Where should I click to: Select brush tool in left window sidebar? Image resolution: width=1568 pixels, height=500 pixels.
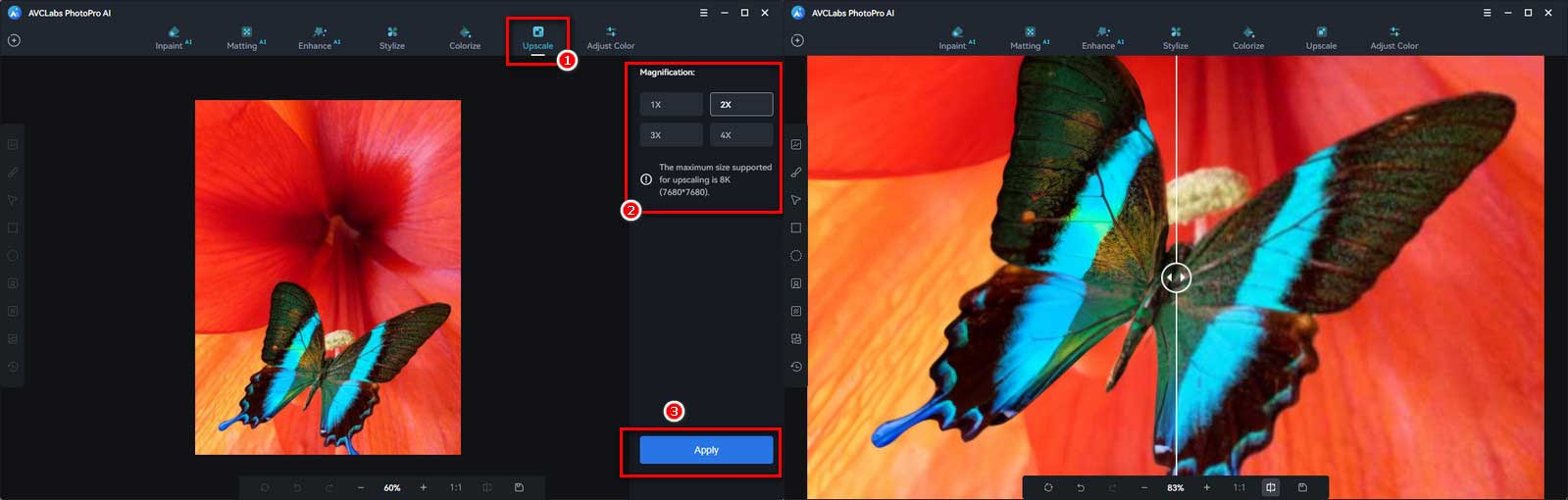pyautogui.click(x=13, y=173)
